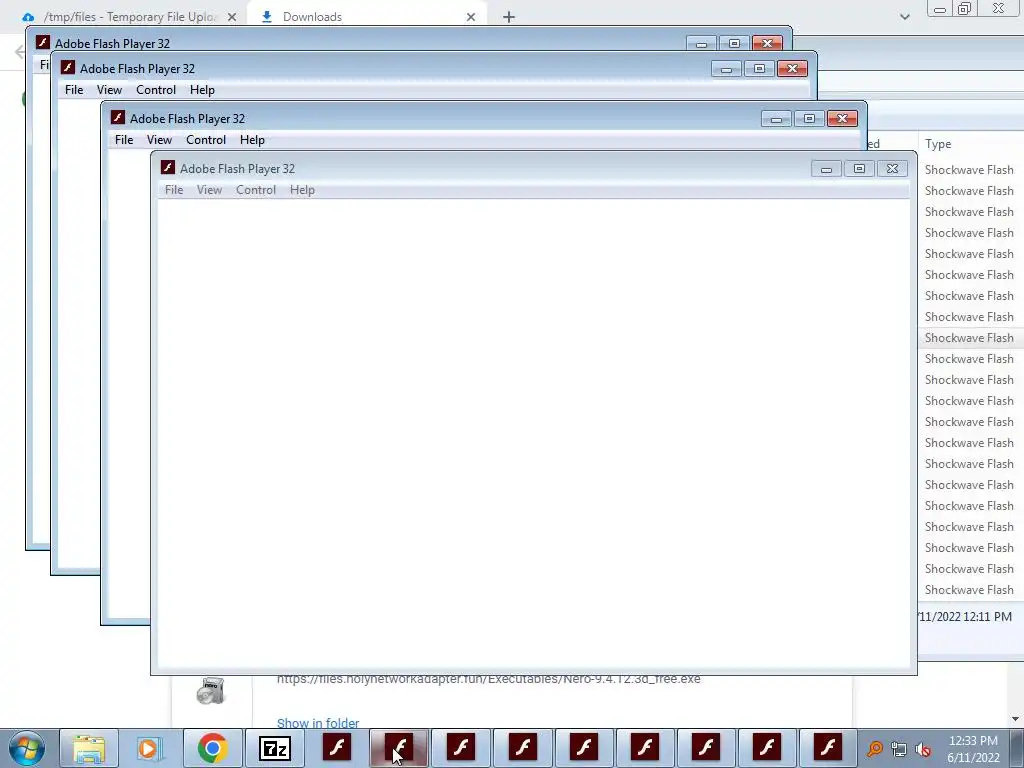Click the Flash logo of the third Flash Player window
The image size is (1024, 768).
pyautogui.click(x=118, y=118)
